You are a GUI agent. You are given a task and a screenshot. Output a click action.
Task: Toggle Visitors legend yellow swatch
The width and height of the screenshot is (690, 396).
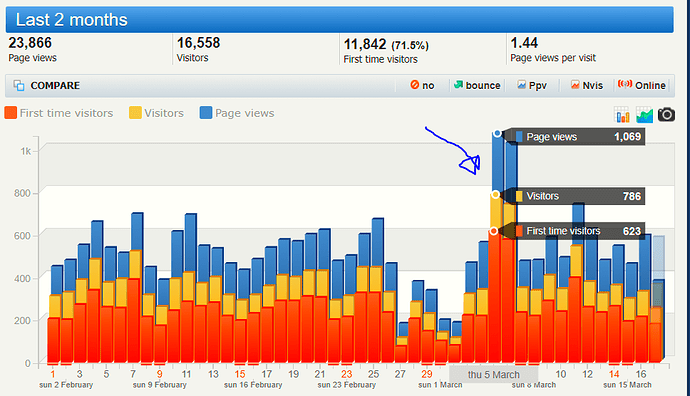tap(135, 113)
